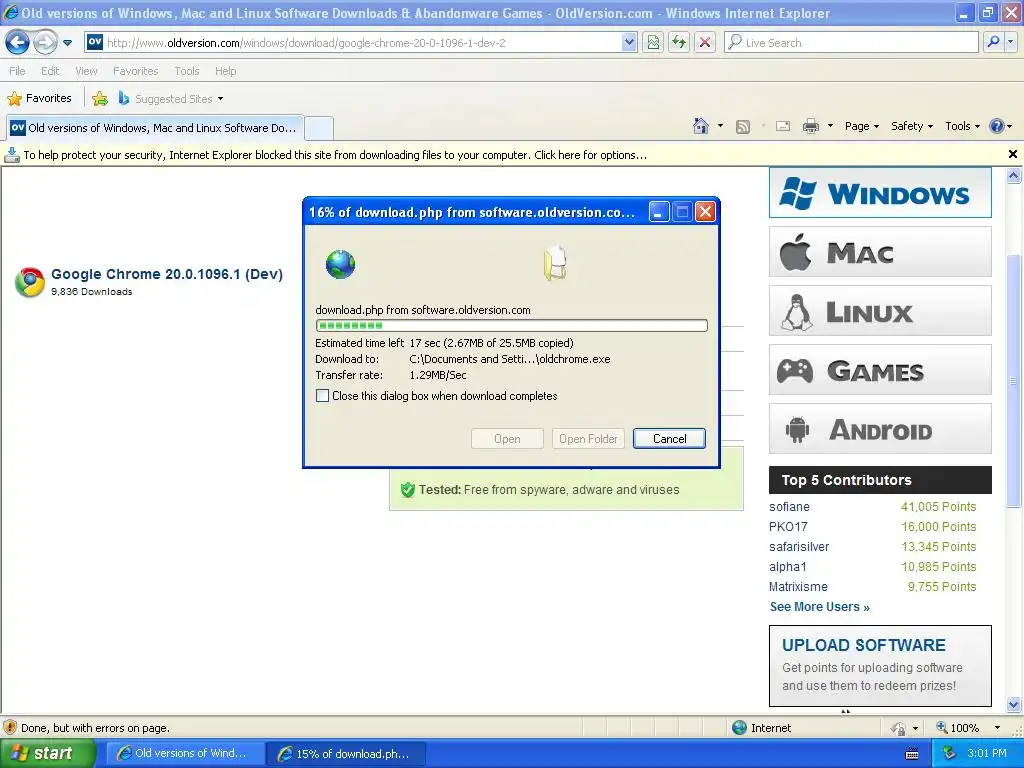This screenshot has width=1024, height=768.
Task: Open contributor PKO17 profile
Action: tap(788, 526)
